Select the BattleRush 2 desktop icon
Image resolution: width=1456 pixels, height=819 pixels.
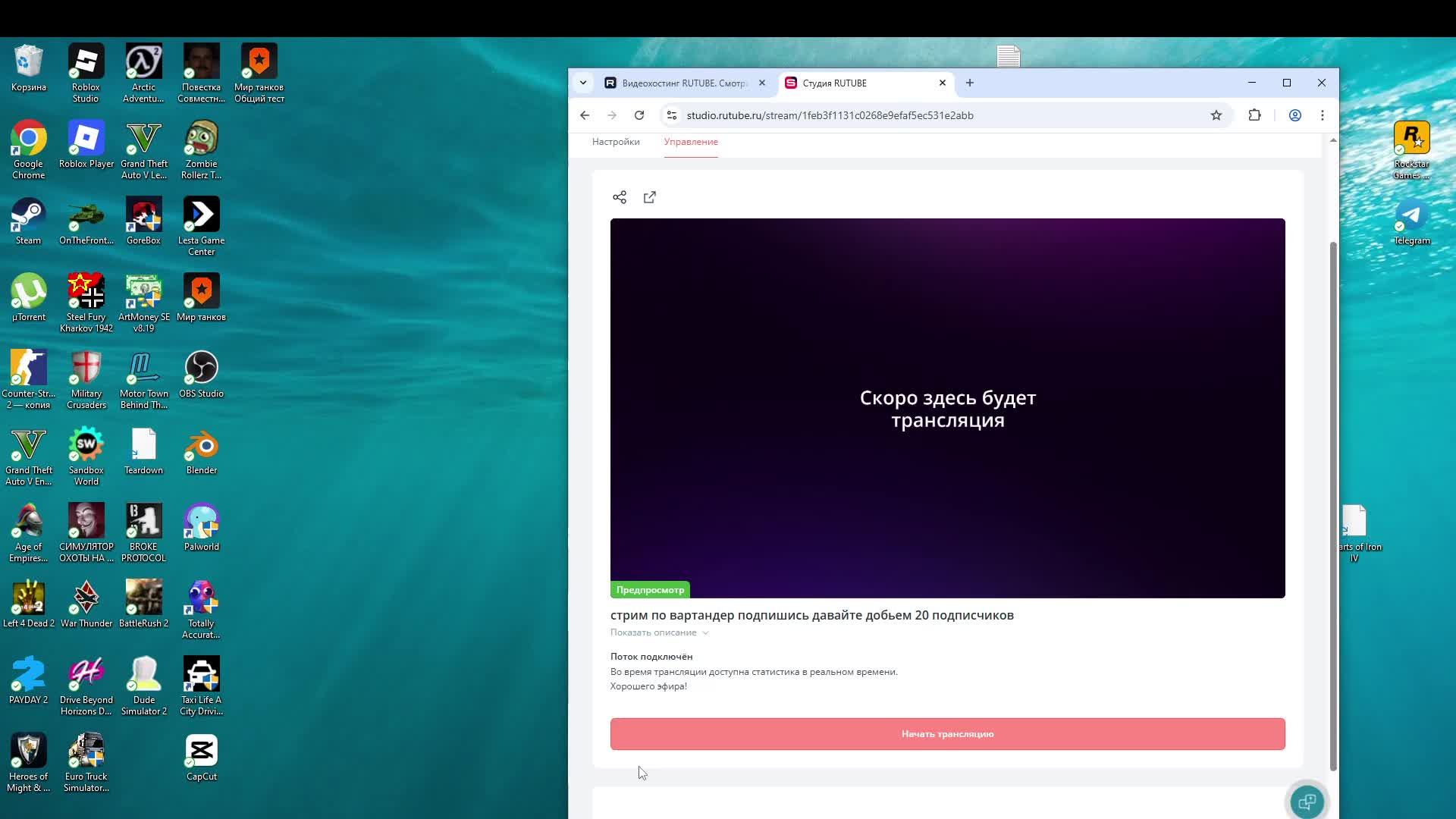[143, 605]
